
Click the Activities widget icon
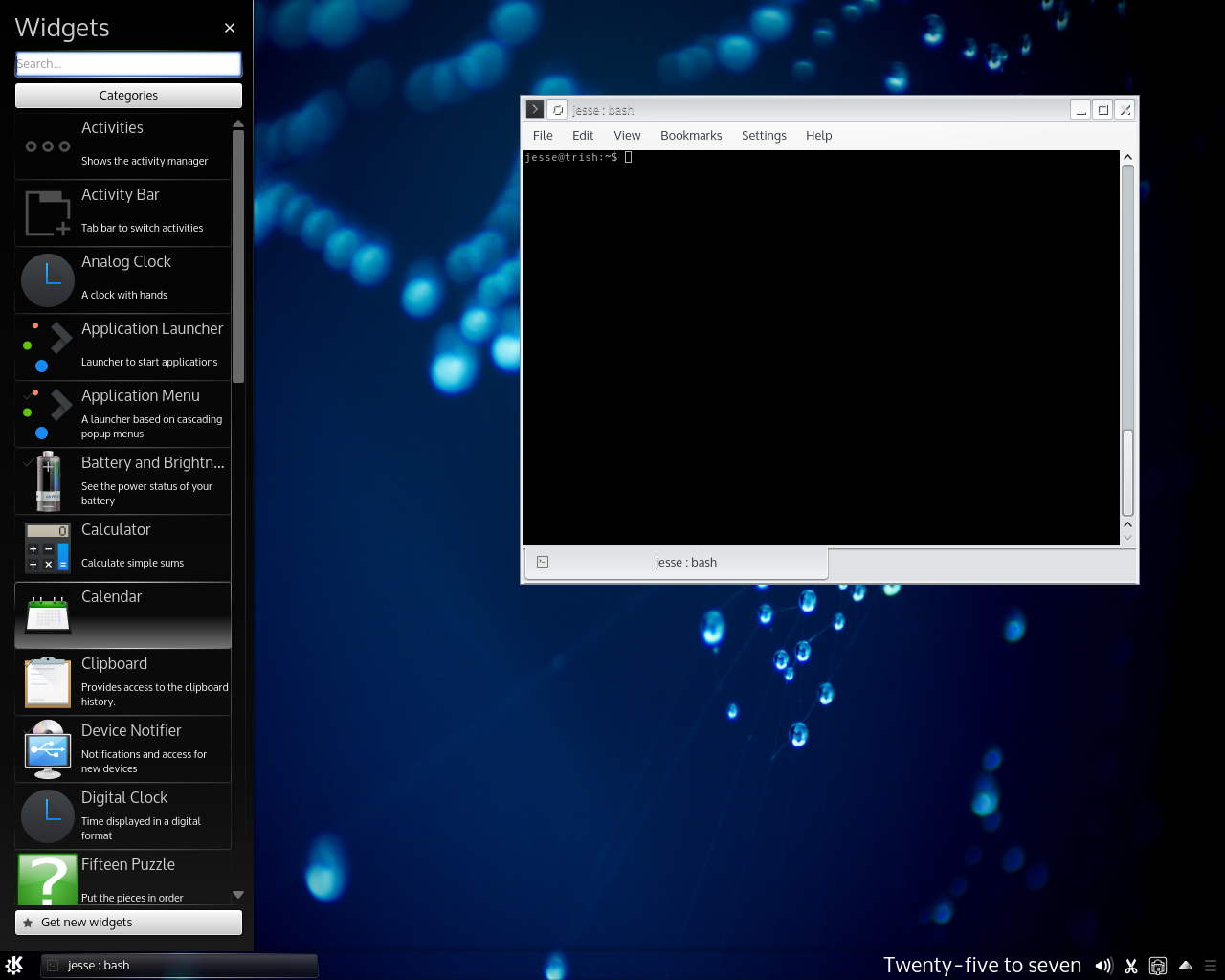click(47, 146)
